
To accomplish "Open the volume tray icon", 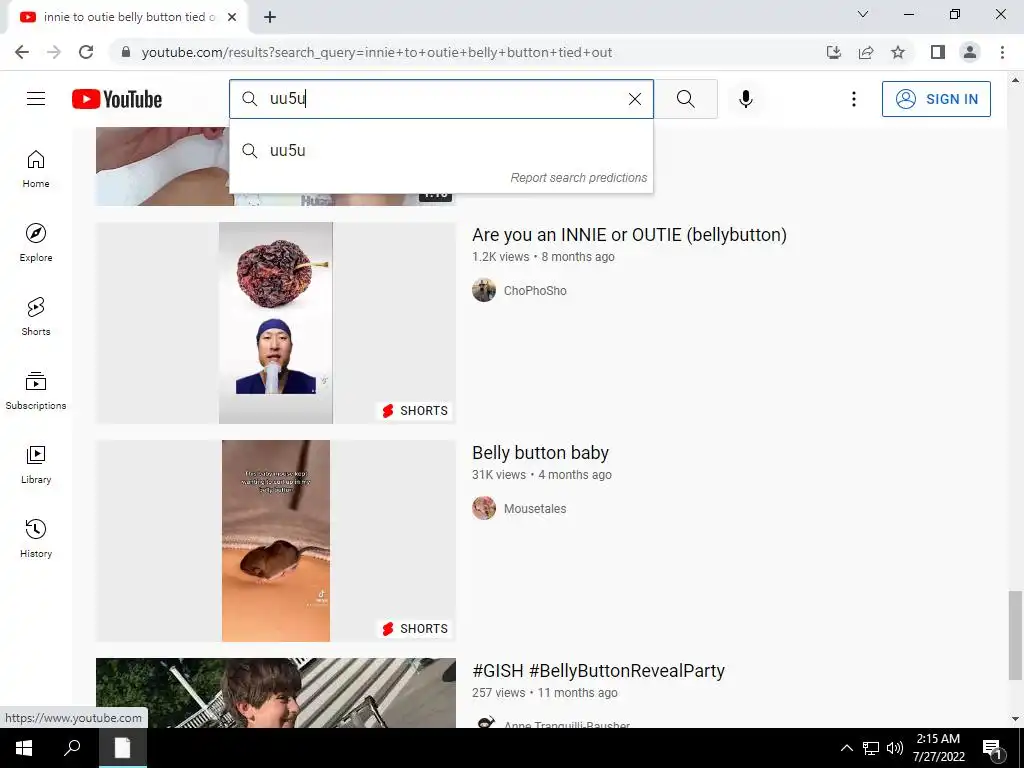I will point(895,748).
